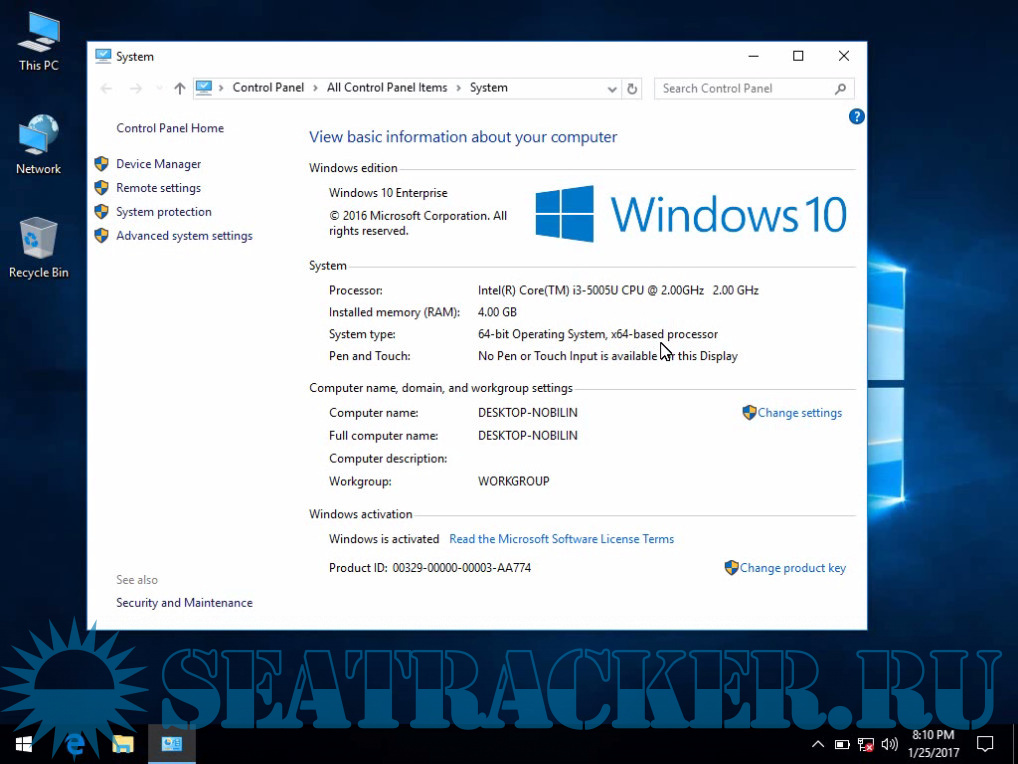Open the Action Center notification icon
1018x764 pixels.
coord(985,744)
